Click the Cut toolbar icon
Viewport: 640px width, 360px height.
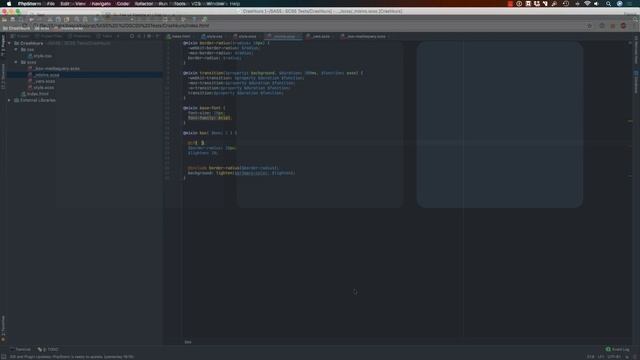(x=50, y=19)
